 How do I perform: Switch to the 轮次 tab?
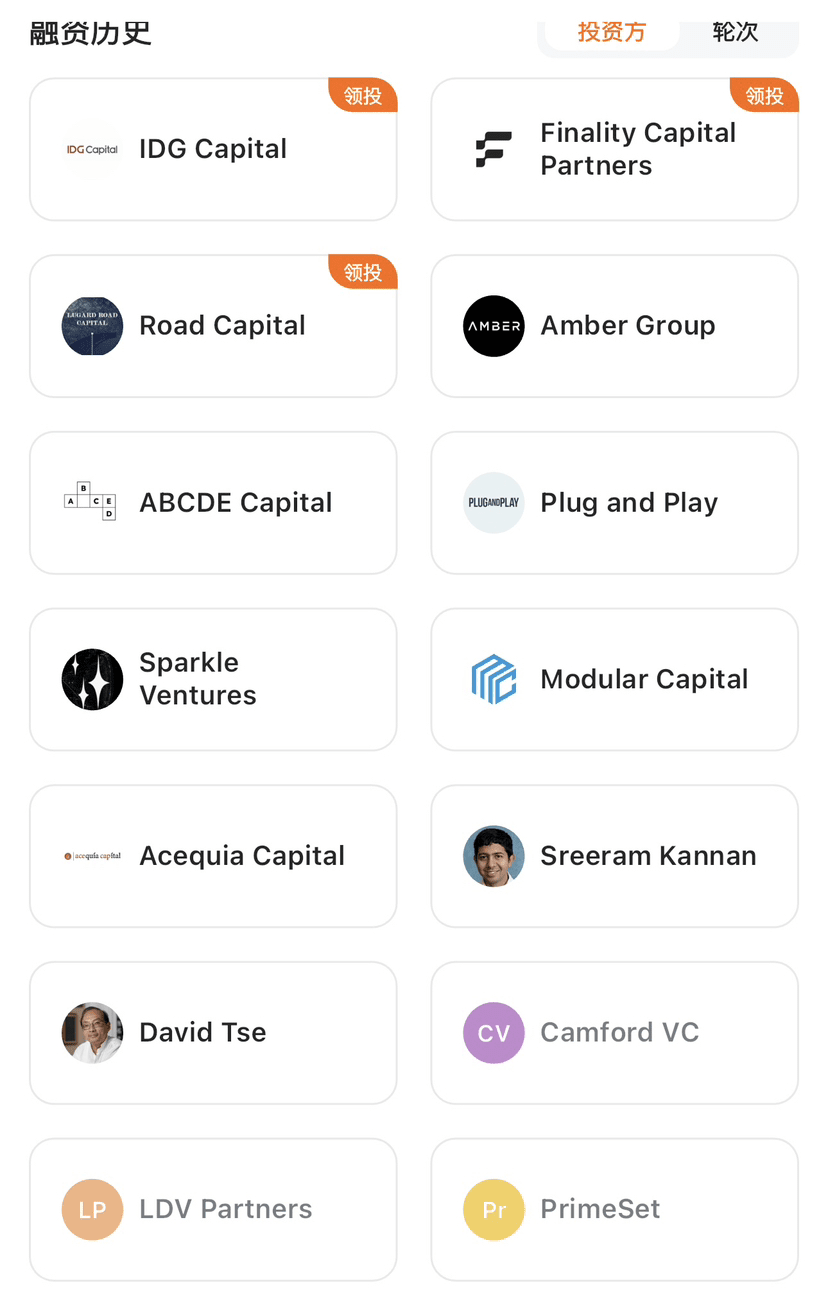point(735,32)
